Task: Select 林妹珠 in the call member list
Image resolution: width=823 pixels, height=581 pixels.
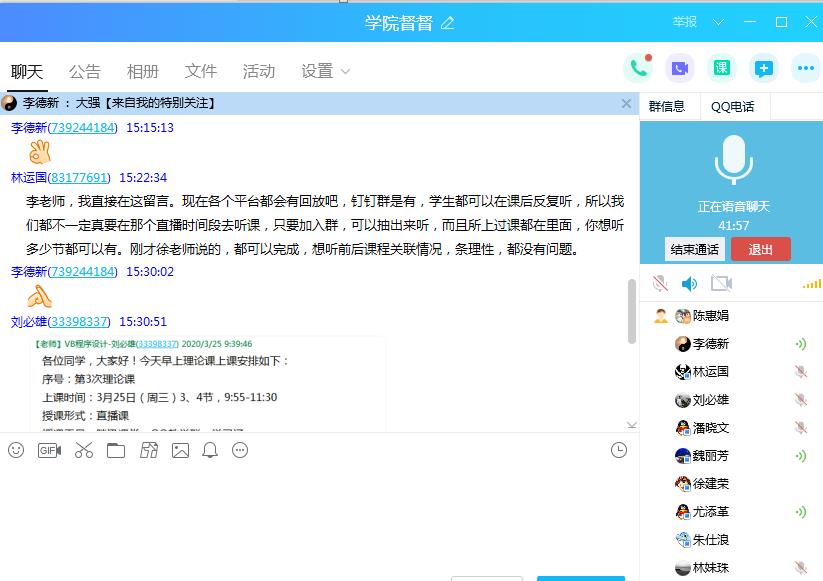Action: click(x=710, y=567)
